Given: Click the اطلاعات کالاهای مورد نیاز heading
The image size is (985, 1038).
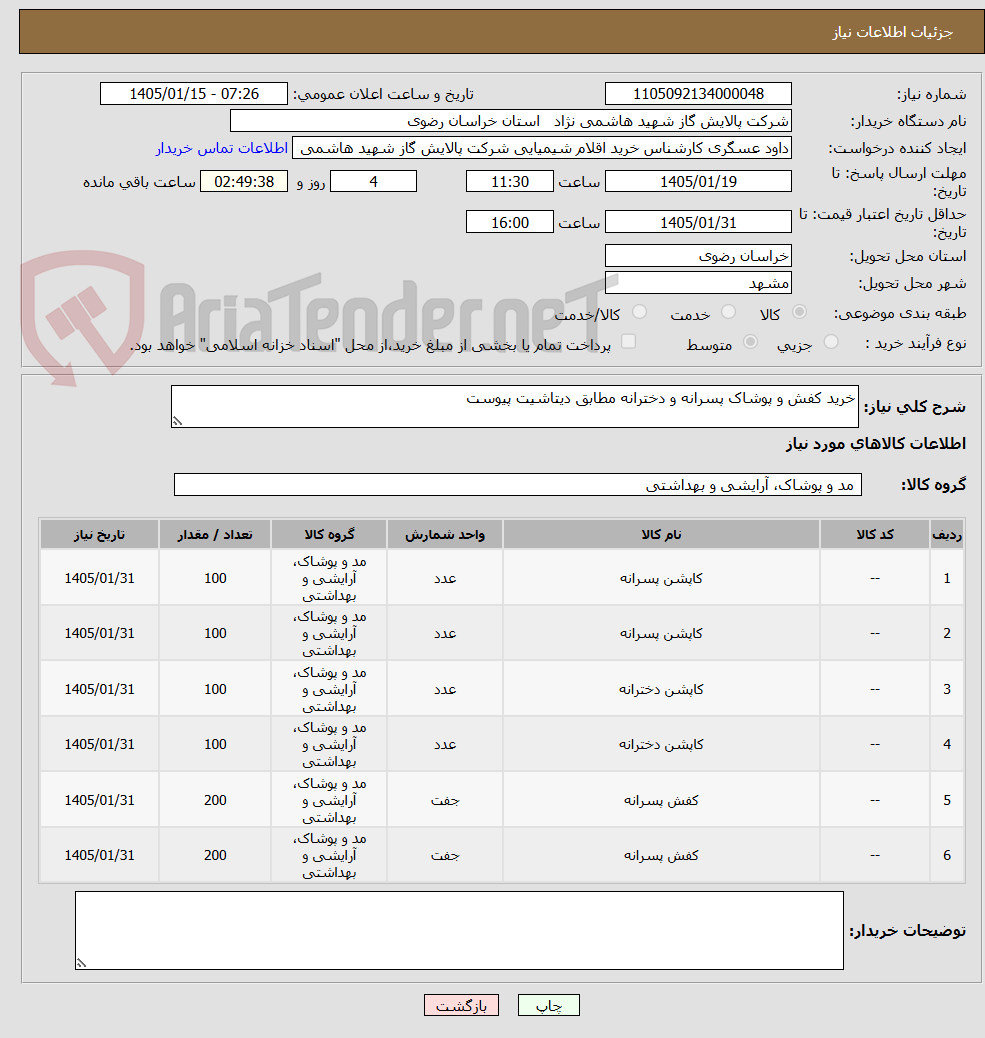Looking at the screenshot, I should pyautogui.click(x=876, y=444).
